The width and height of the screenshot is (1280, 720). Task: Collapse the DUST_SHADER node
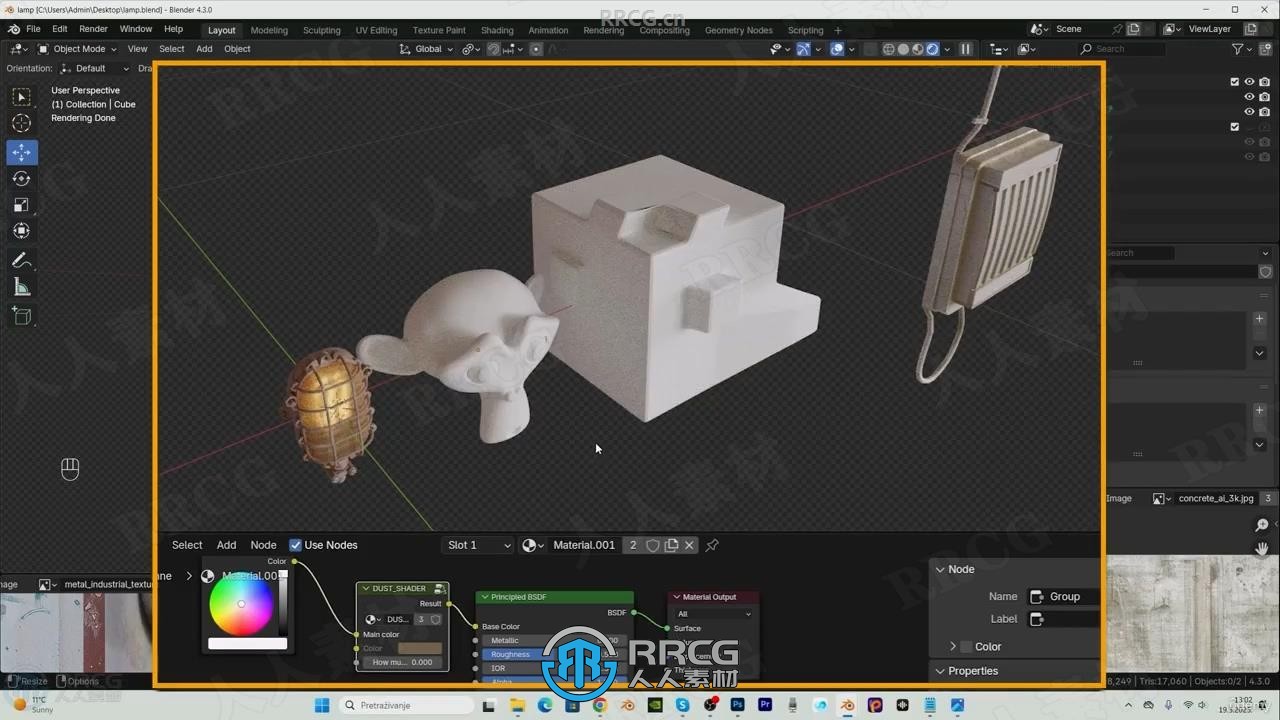pyautogui.click(x=366, y=589)
